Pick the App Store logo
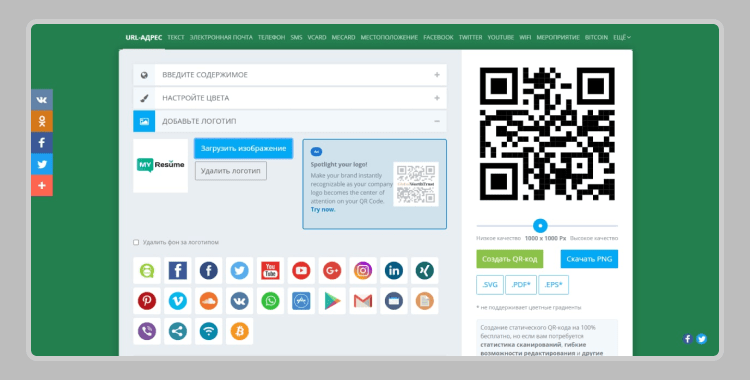Viewport: 750px width, 380px height. pos(301,301)
